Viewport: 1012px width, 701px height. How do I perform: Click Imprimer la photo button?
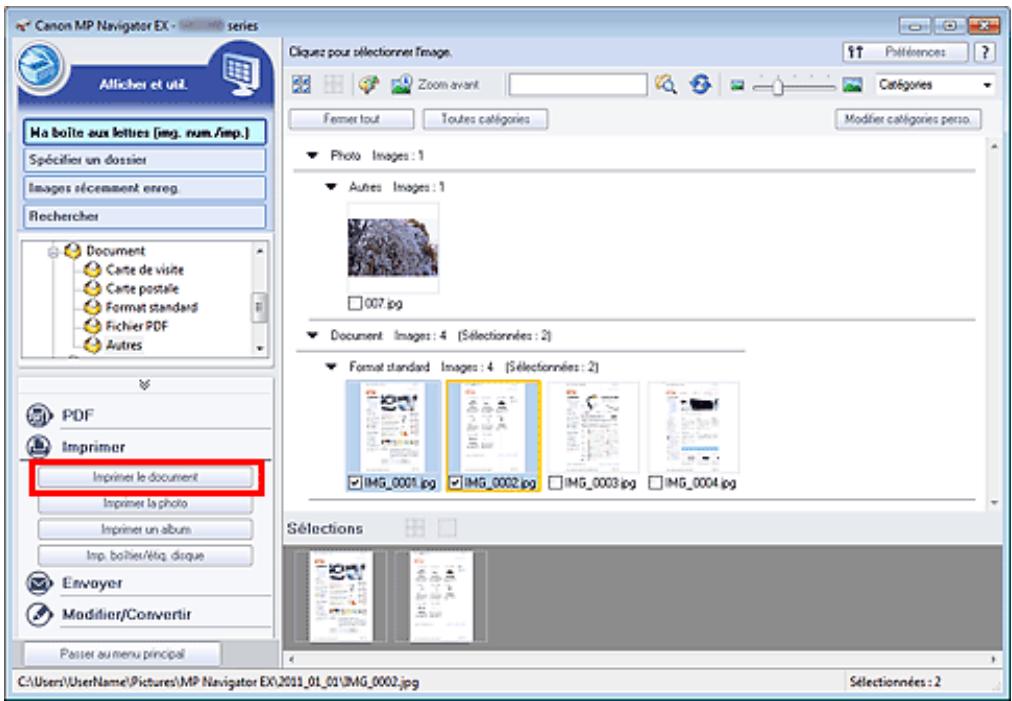(x=145, y=503)
